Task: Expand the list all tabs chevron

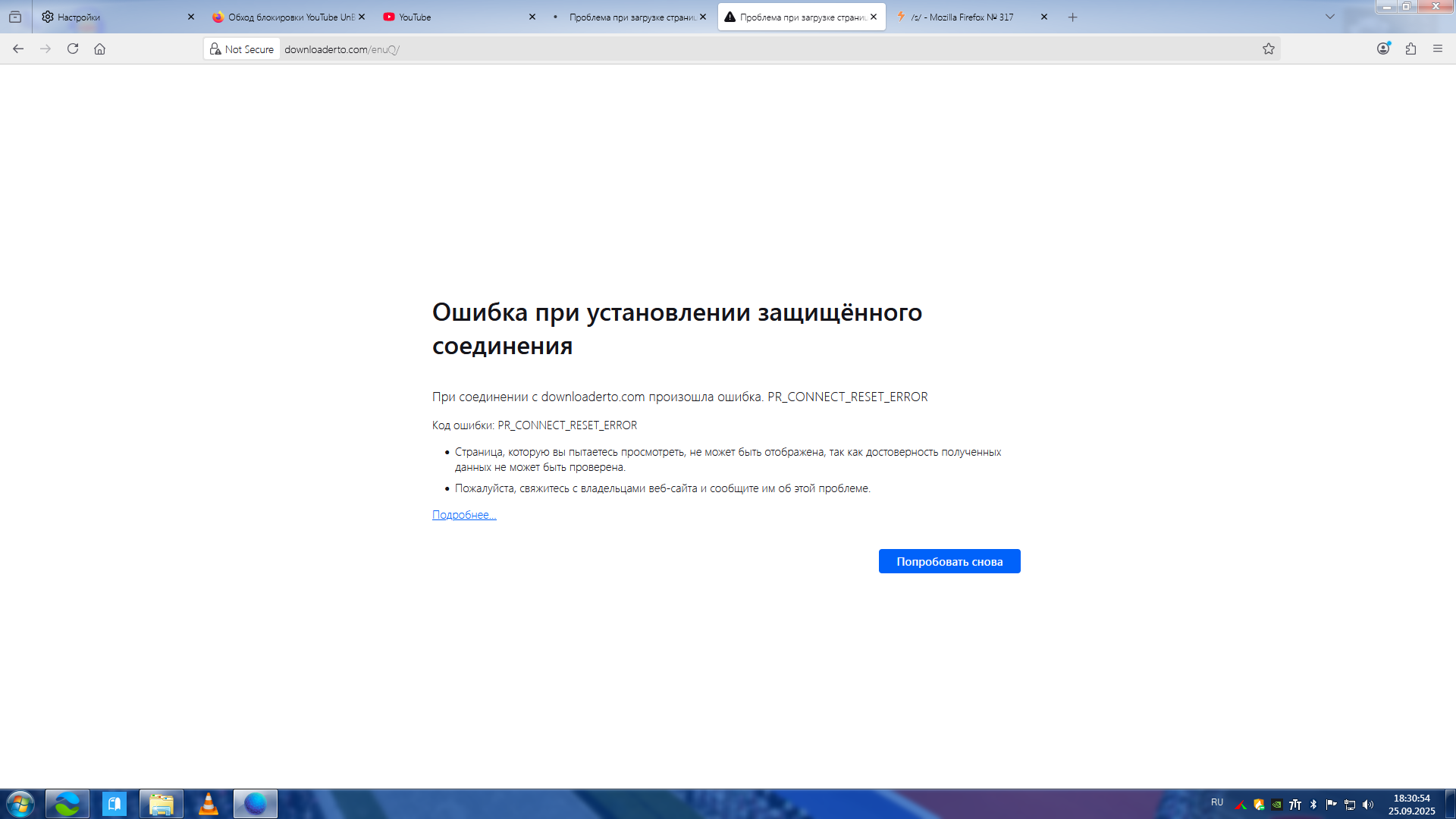Action: point(1329,17)
